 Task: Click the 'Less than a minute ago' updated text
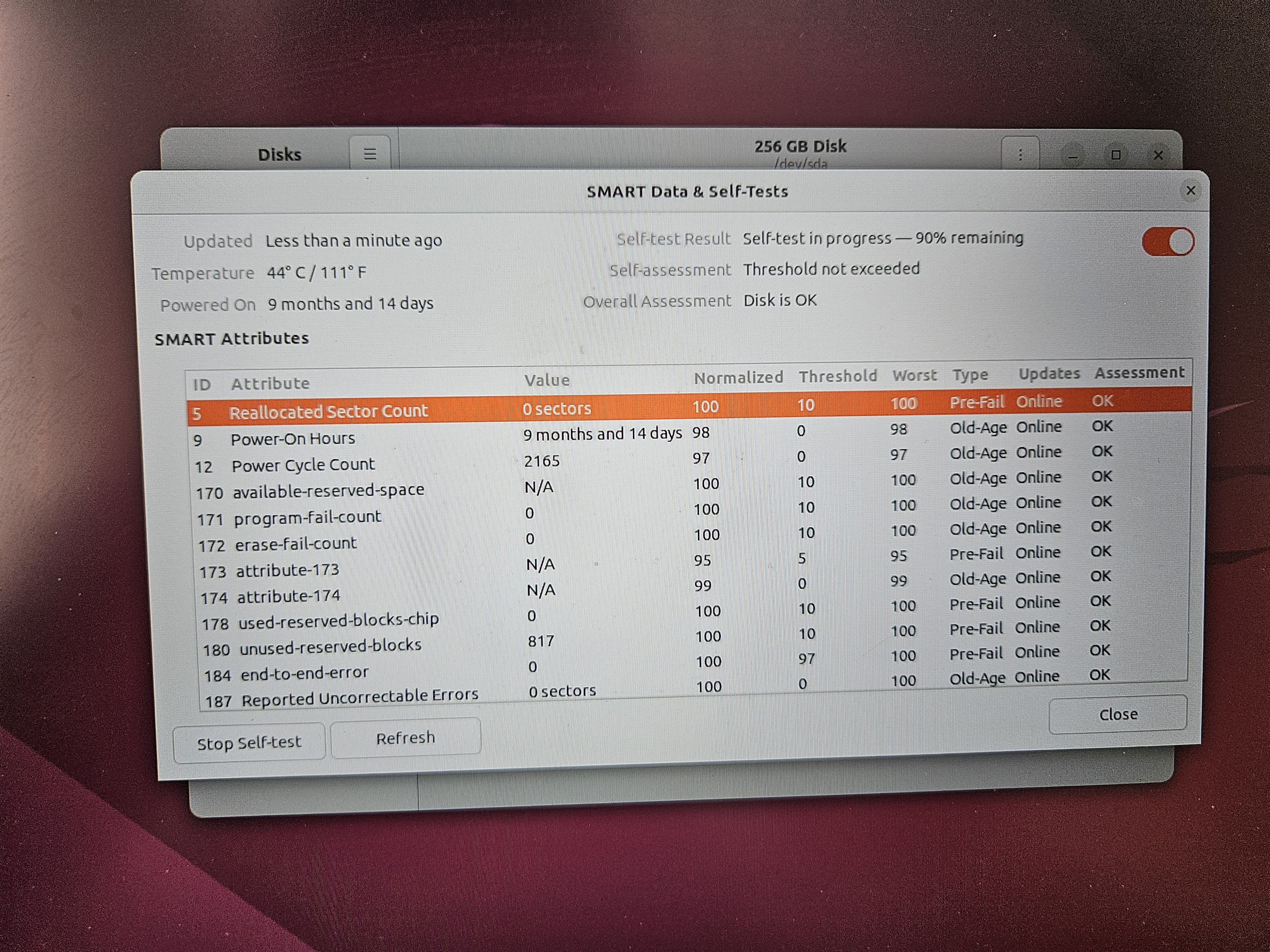click(354, 241)
